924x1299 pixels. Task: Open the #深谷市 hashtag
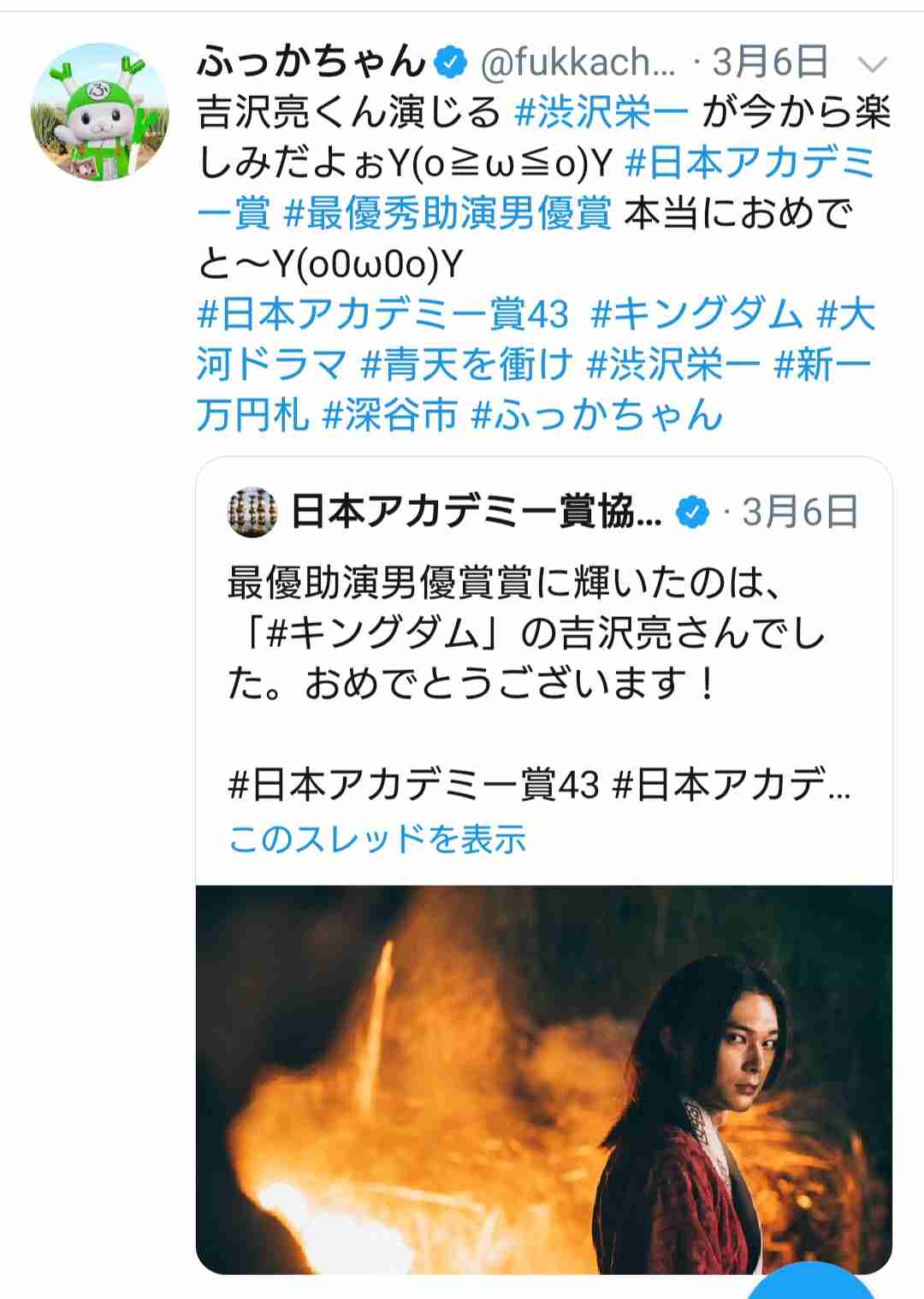pyautogui.click(x=390, y=415)
